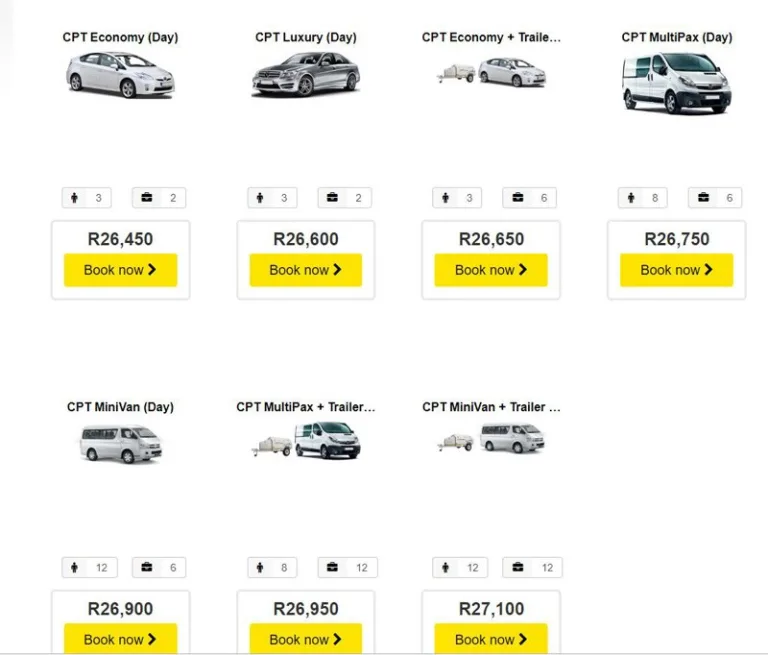
Task: Click the CPT MultiPax + Trailer title
Action: [x=305, y=407]
